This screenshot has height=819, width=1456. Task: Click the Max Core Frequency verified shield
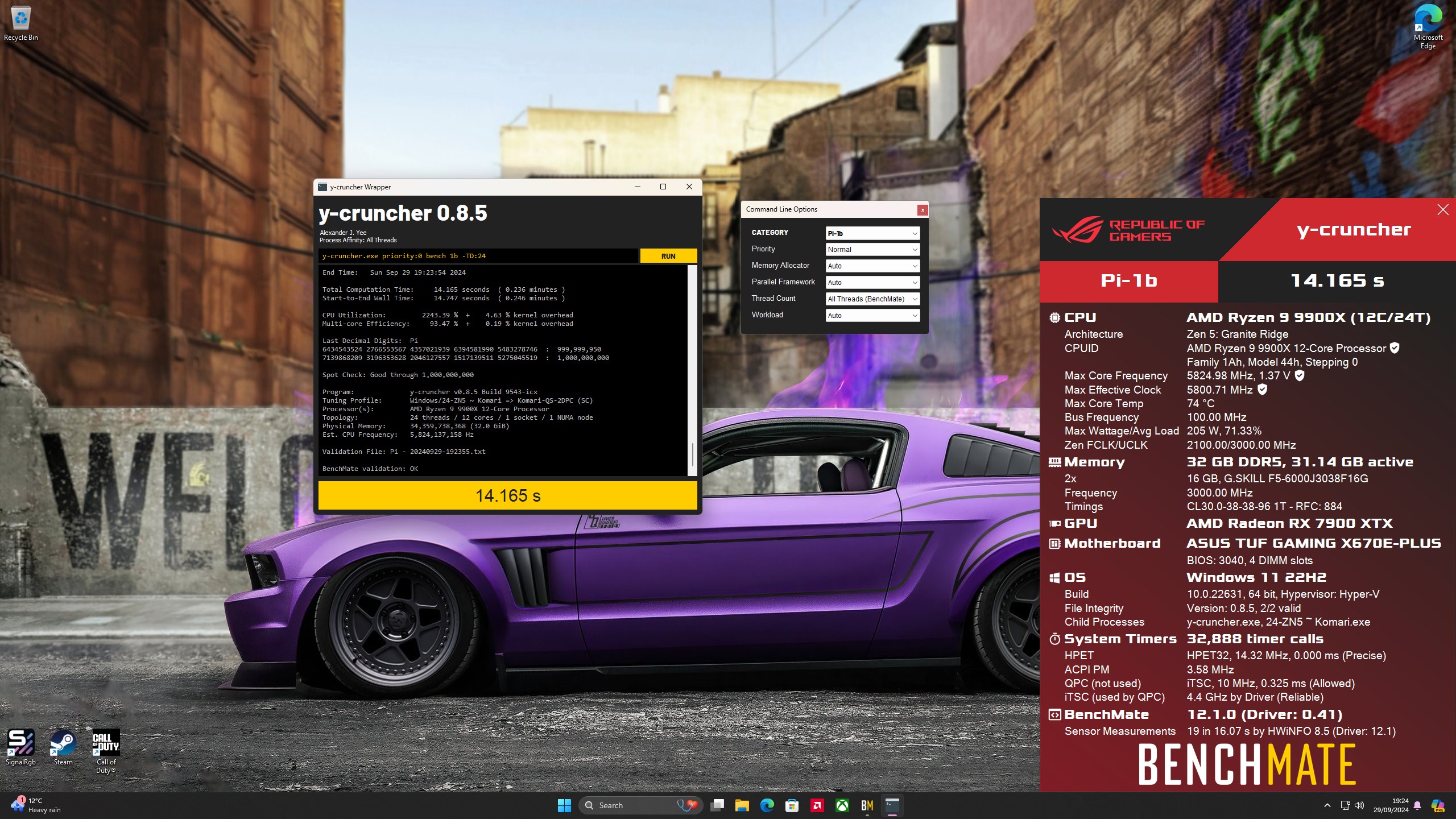(1300, 375)
